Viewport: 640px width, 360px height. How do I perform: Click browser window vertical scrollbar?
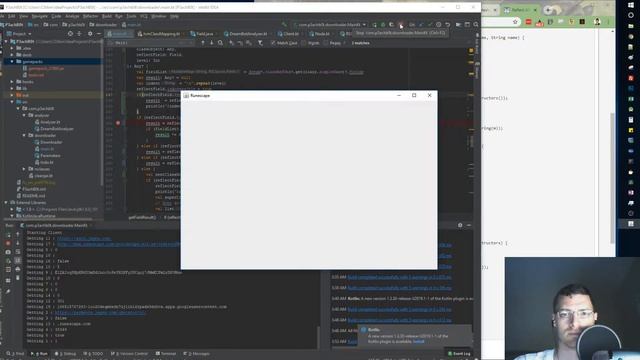point(612,178)
